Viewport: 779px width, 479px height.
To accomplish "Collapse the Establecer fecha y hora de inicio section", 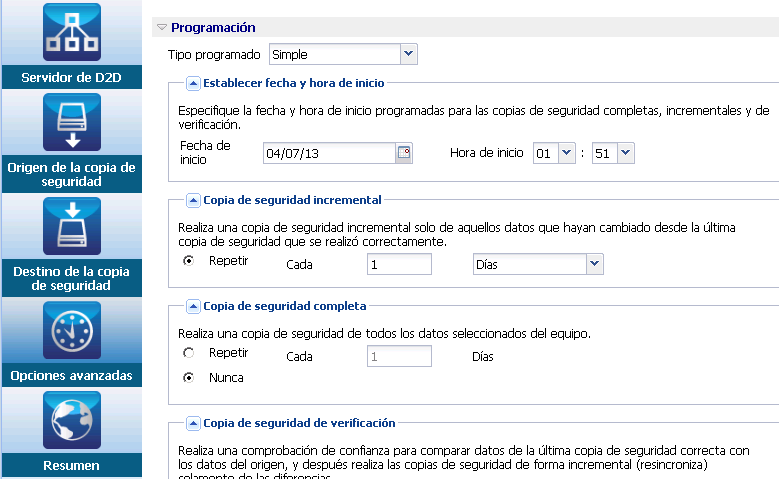I will pyautogui.click(x=194, y=84).
